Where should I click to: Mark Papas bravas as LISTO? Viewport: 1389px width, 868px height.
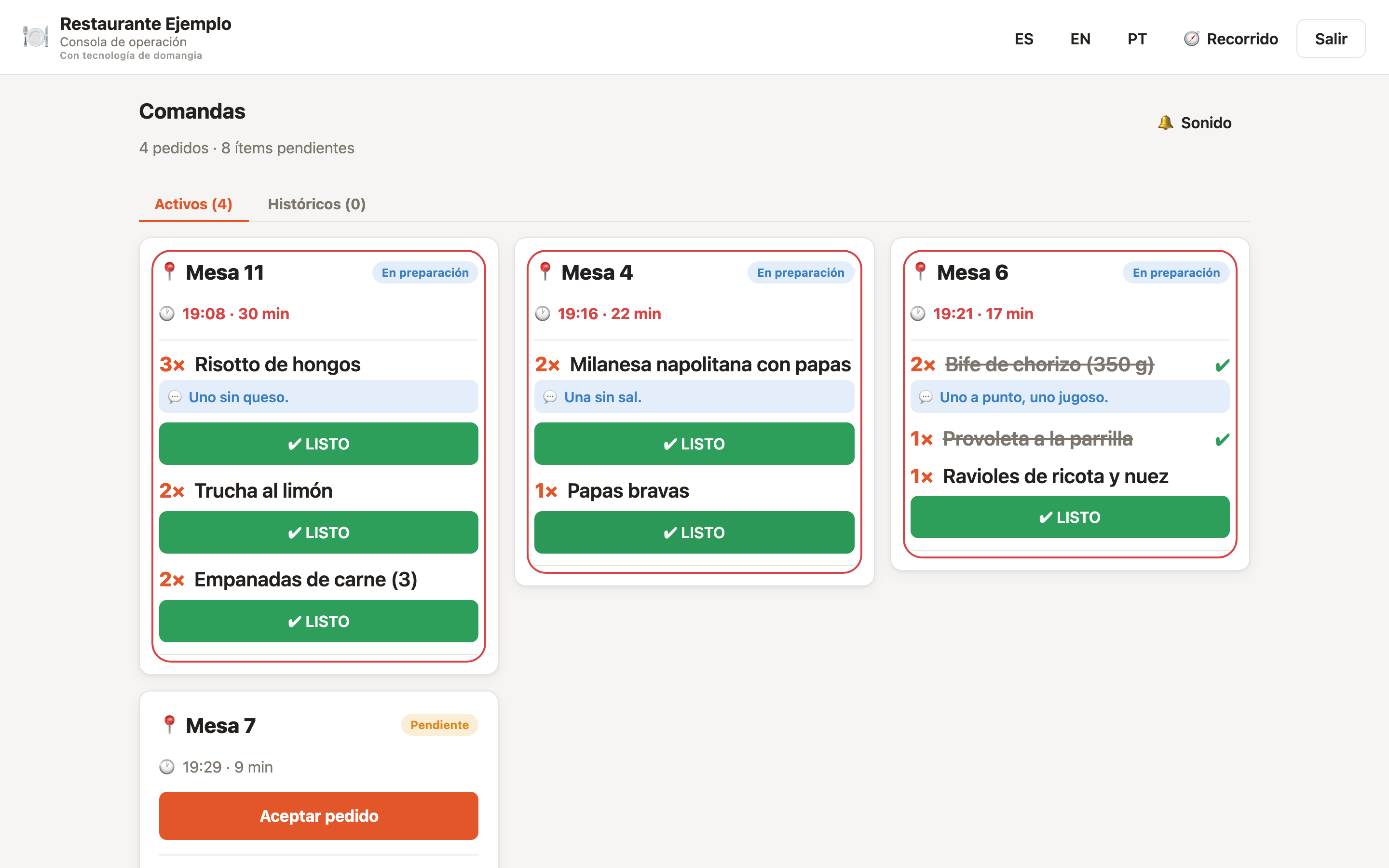[694, 533]
